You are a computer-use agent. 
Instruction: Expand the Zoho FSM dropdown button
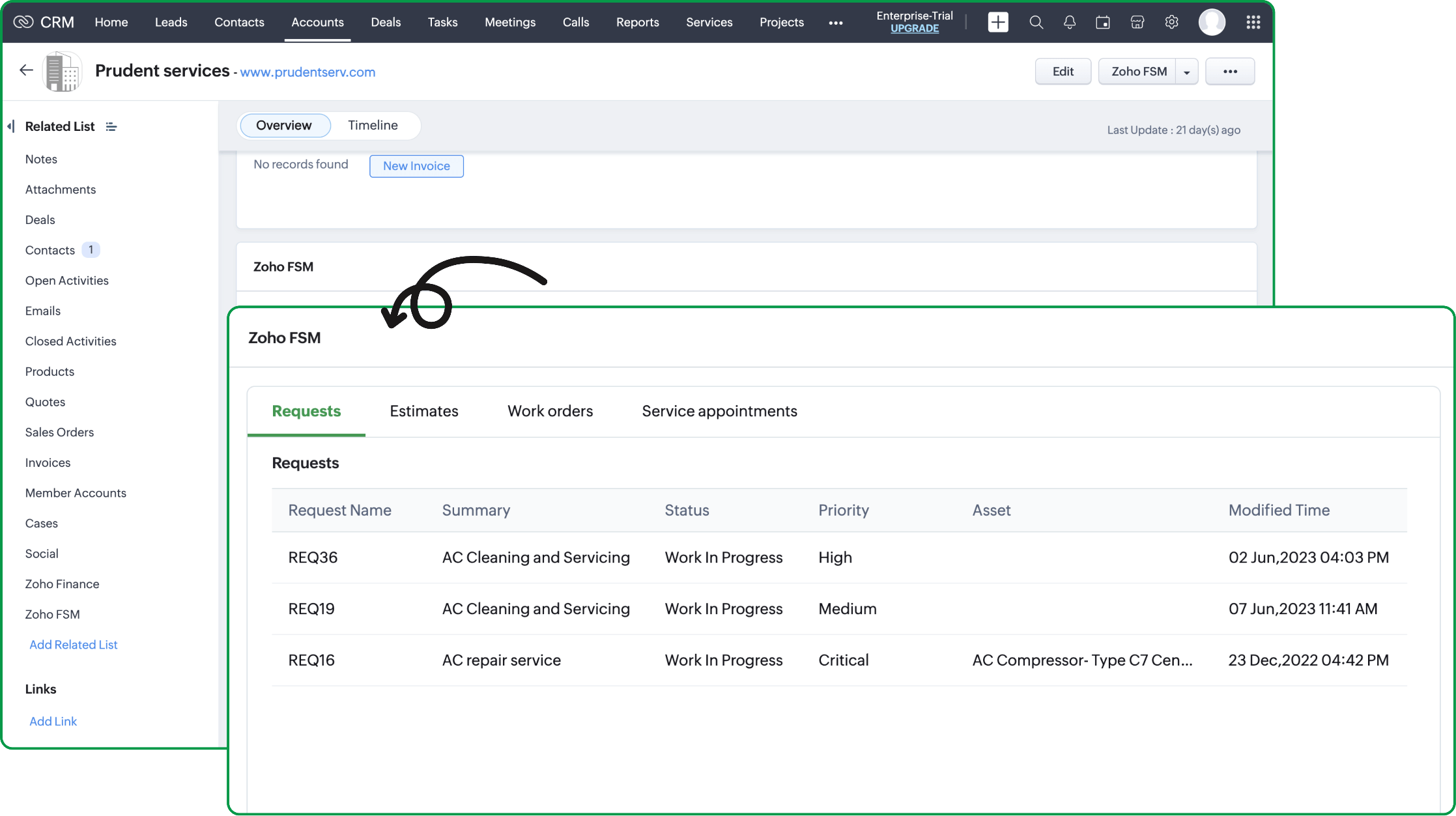tap(1188, 71)
